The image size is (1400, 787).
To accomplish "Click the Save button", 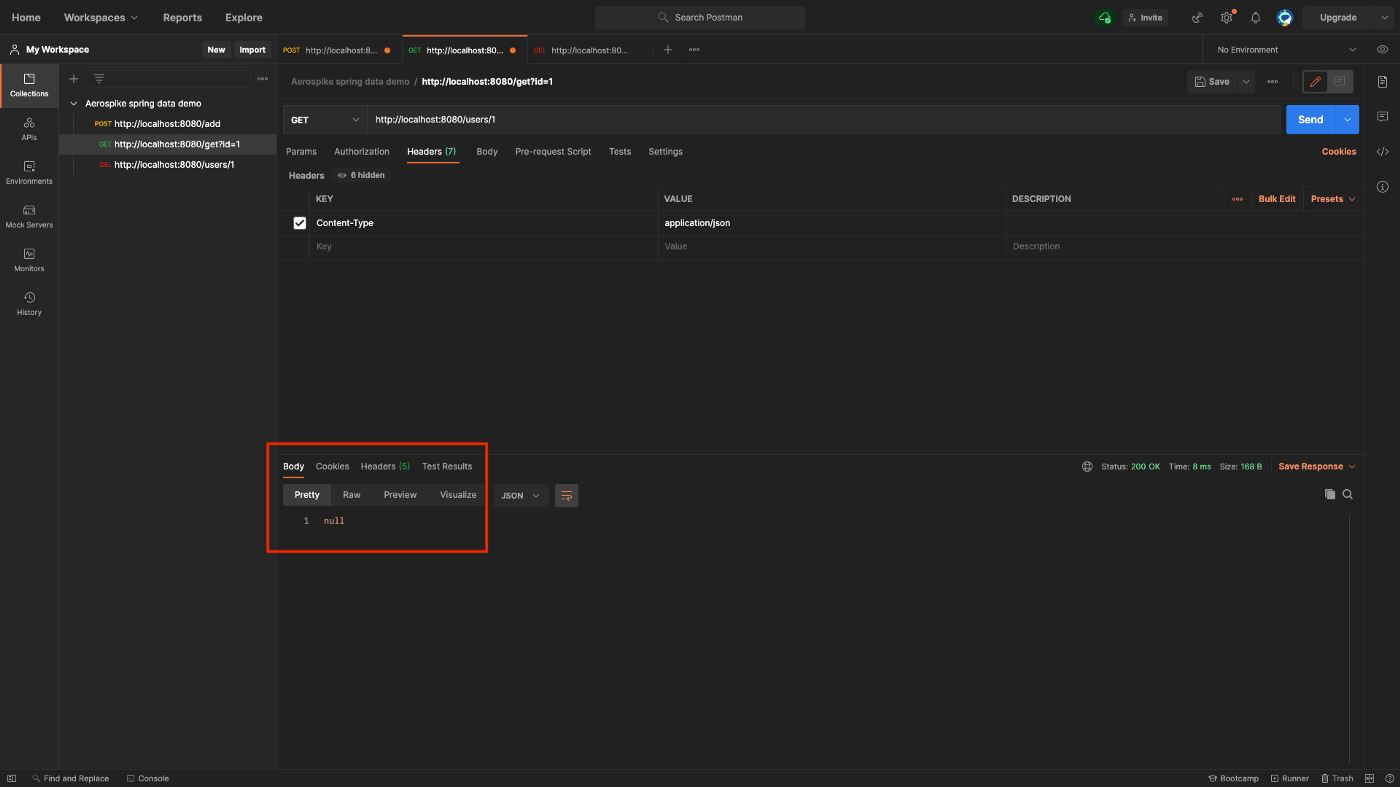I will coord(1213,81).
